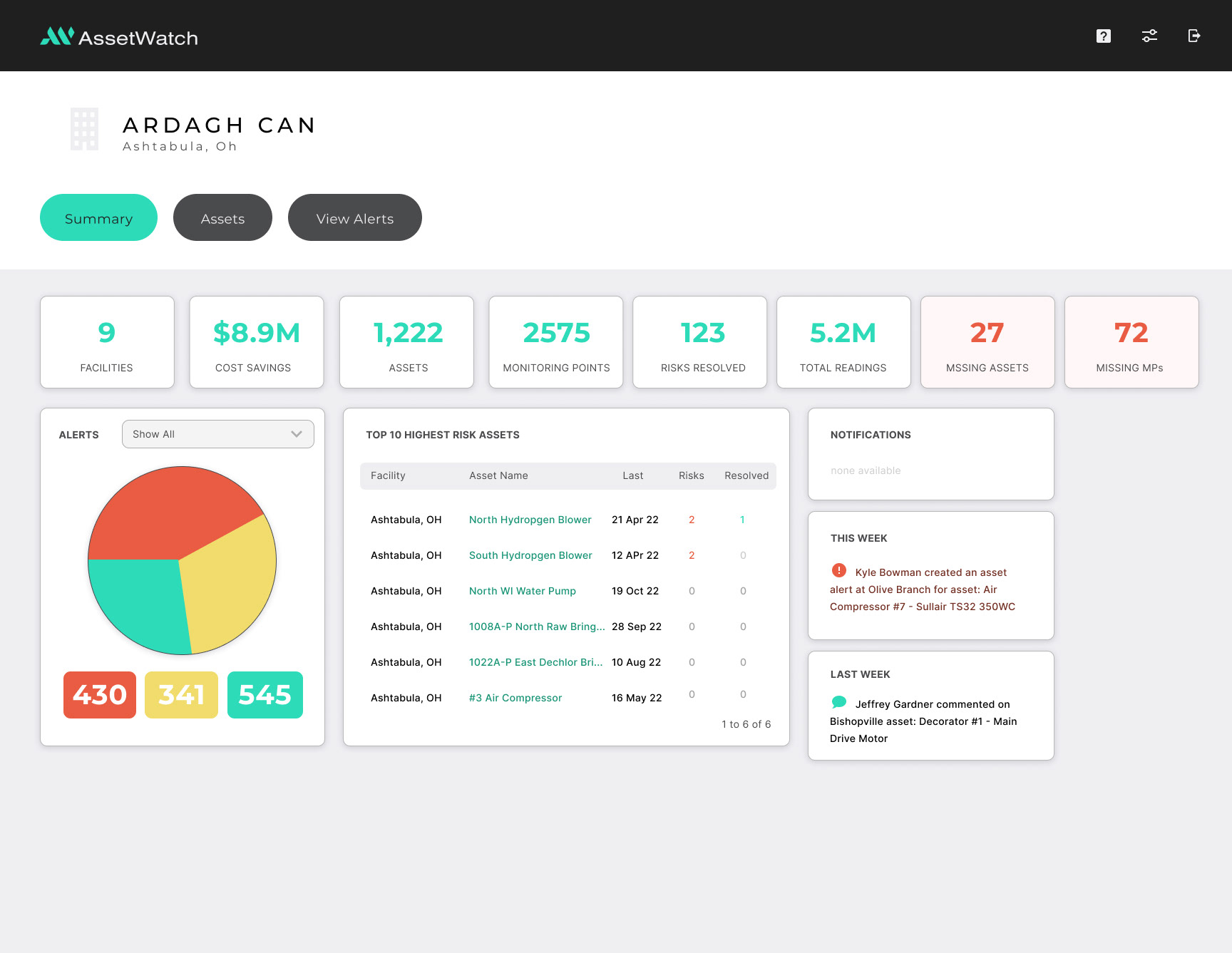This screenshot has height=953, width=1232.
Task: Click risks value 2 for North Hydropgen Blower
Action: pos(692,520)
